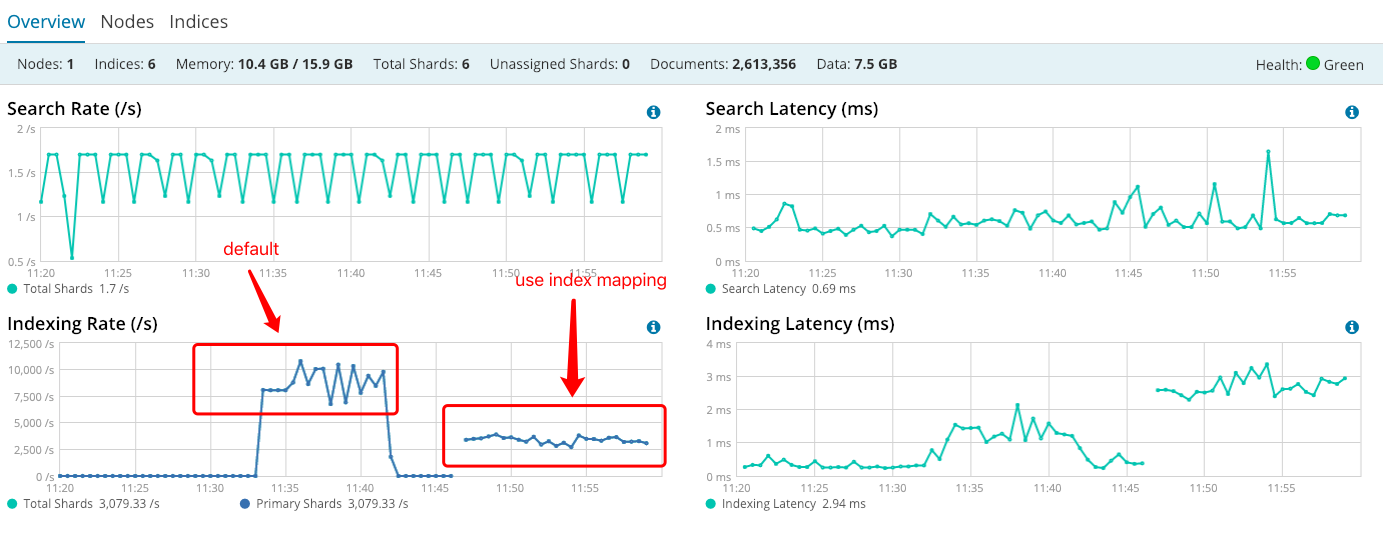
Task: Toggle Total Shards legend under Indexing Rate
Action: click(83, 503)
